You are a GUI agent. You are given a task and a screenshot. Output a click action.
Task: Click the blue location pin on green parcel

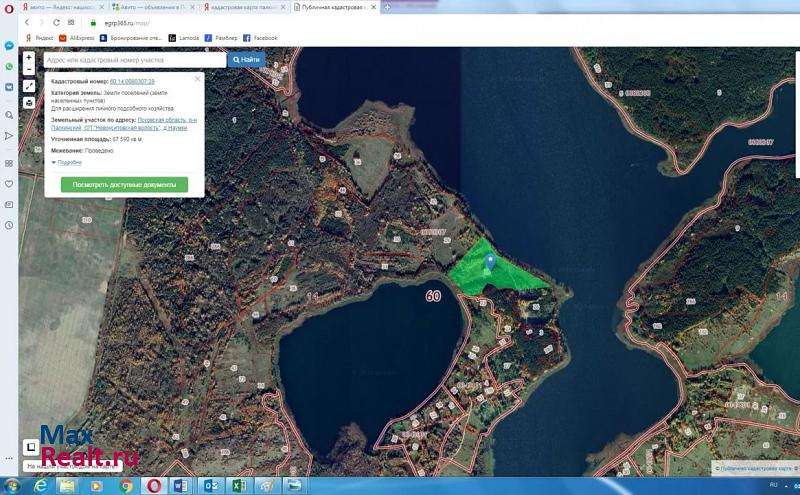click(490, 262)
